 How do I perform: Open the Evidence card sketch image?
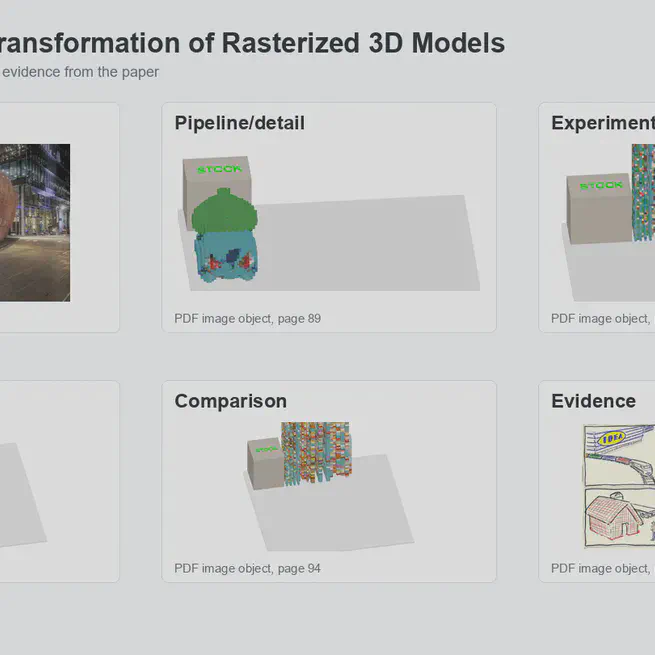point(619,486)
